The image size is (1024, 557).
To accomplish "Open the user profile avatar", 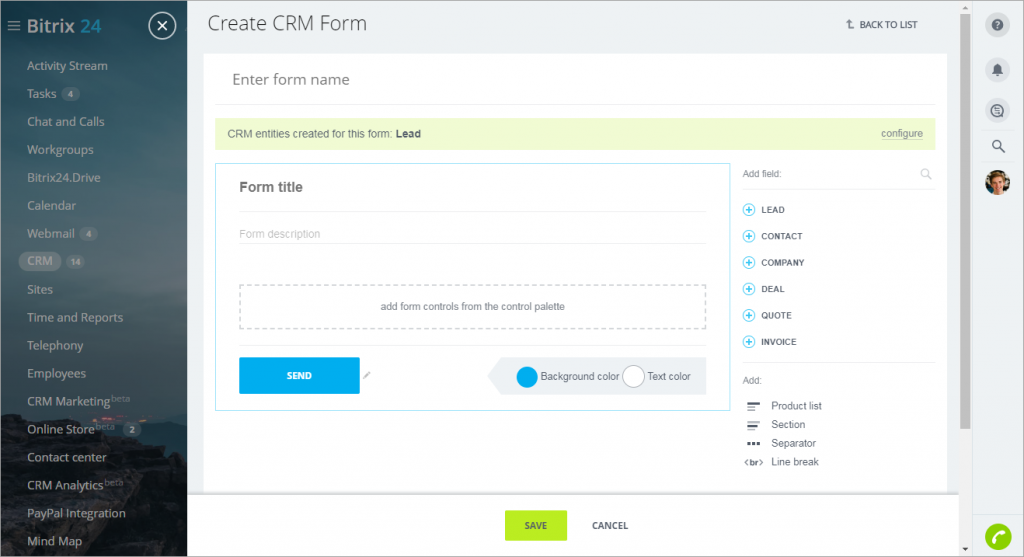I will tap(997, 182).
